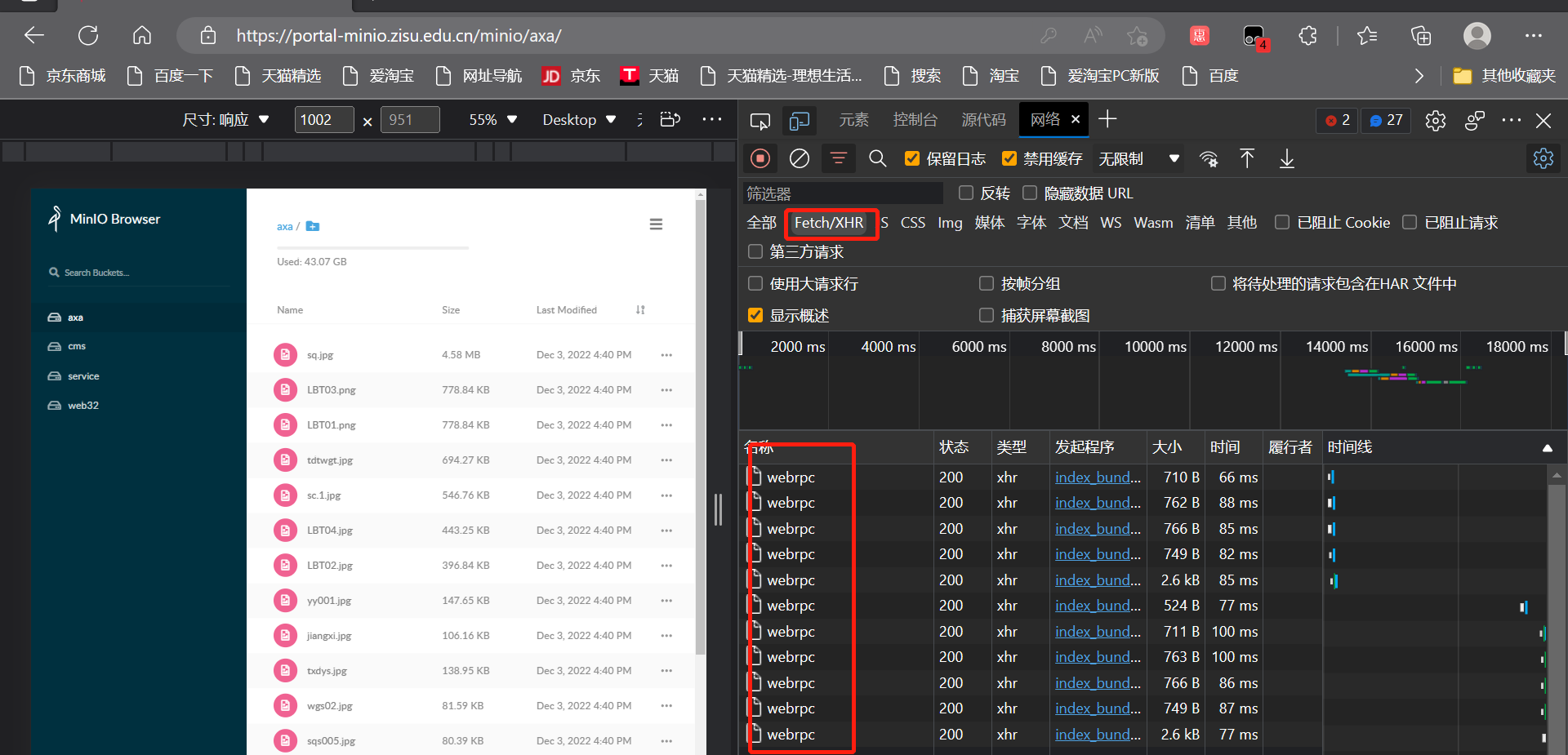Sort the timeline column via arrow
Image resolution: width=1568 pixels, height=755 pixels.
pyautogui.click(x=1547, y=447)
